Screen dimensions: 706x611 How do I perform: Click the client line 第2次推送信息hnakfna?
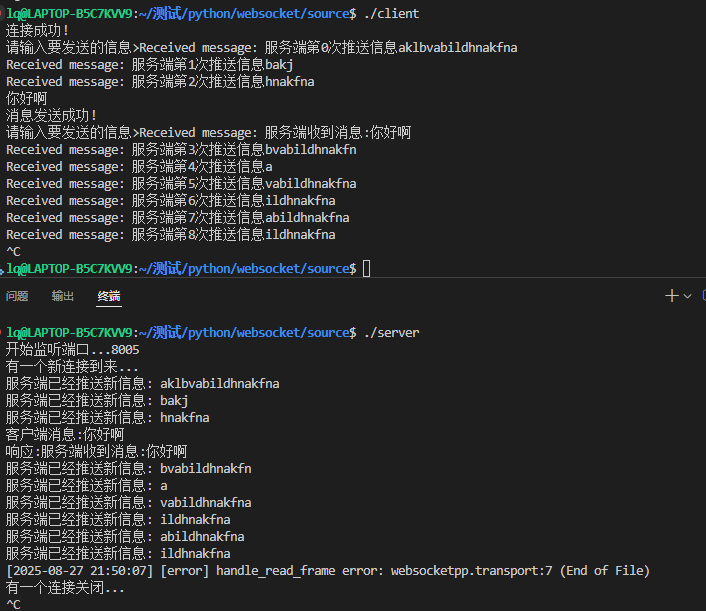pyautogui.click(x=160, y=82)
